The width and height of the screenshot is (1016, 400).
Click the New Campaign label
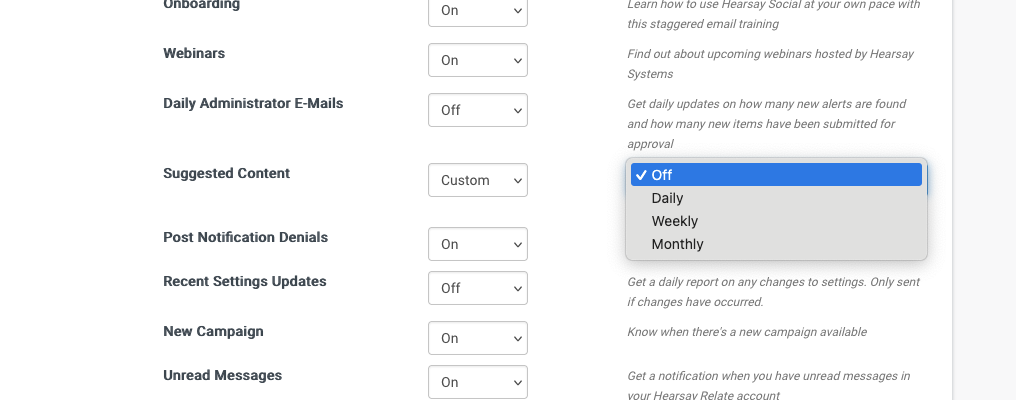[213, 331]
